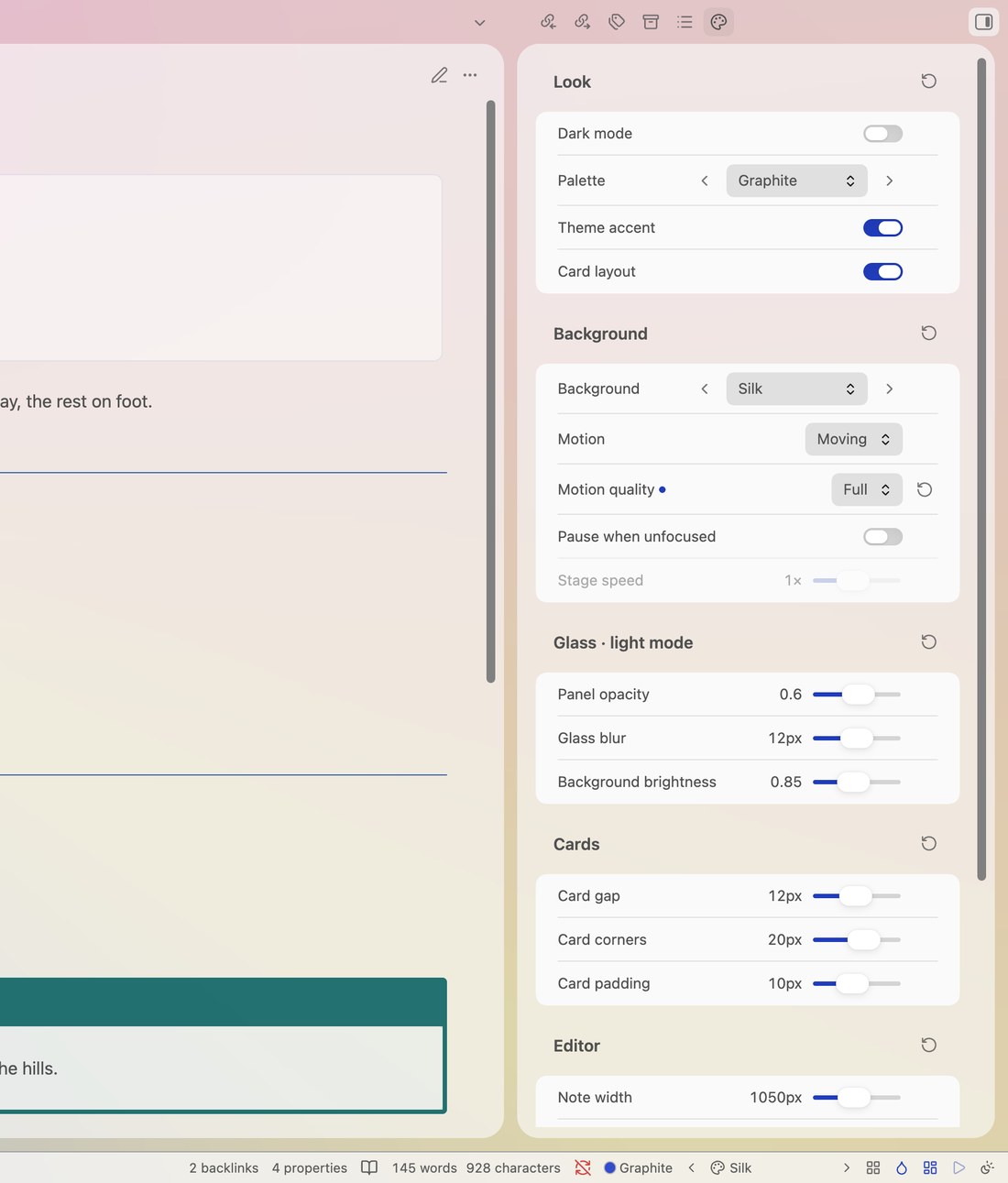Adjust the dimmed Stage speed slider

point(857,581)
